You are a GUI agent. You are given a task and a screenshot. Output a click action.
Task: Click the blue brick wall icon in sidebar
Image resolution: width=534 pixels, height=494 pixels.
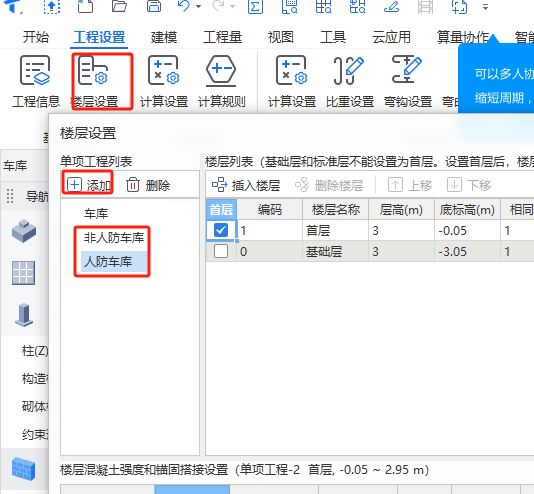tap(23, 469)
